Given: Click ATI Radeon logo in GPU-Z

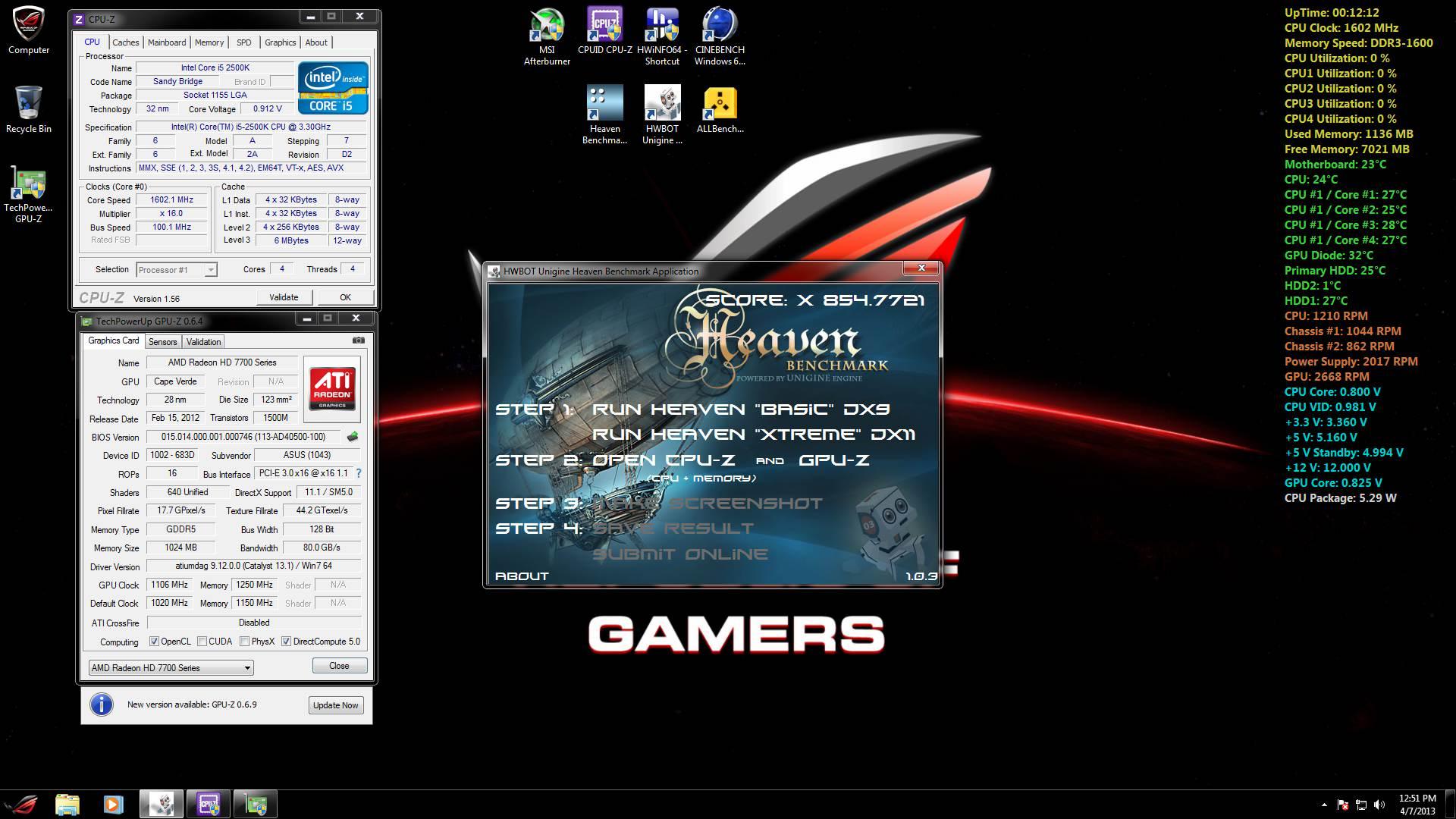Looking at the screenshot, I should [332, 389].
